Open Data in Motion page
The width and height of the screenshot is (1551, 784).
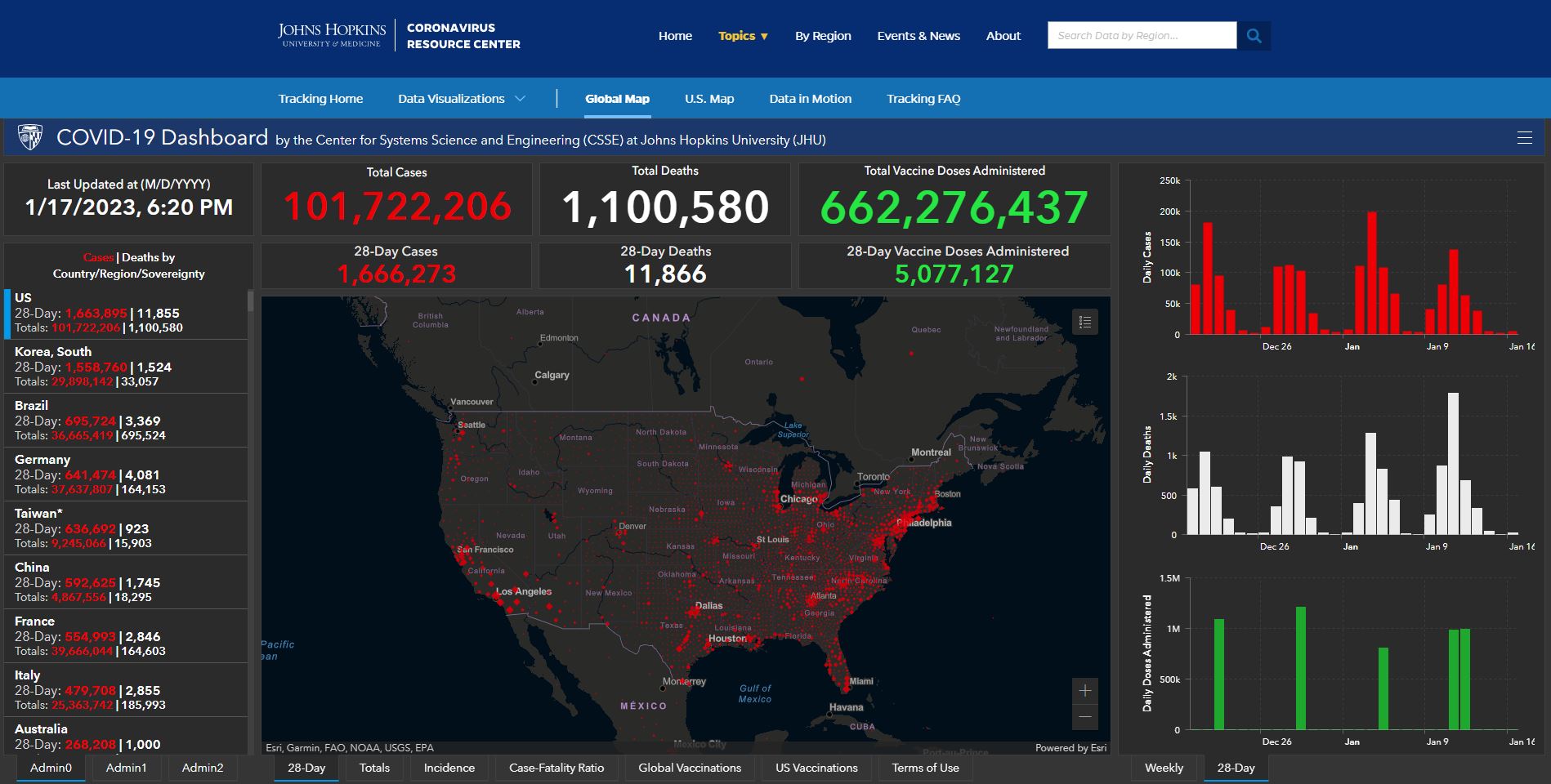click(x=810, y=99)
